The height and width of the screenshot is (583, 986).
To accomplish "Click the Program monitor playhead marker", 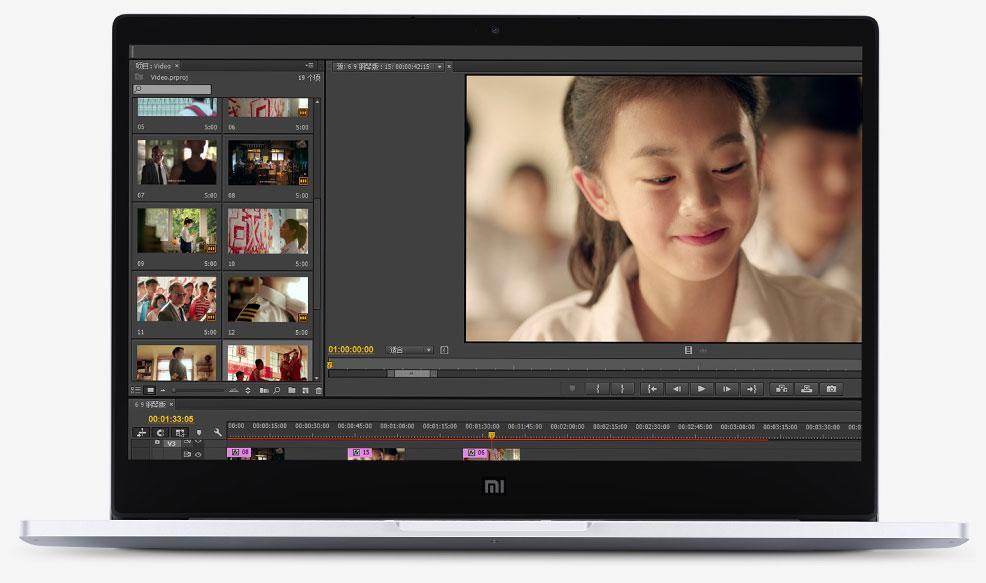I will click(330, 364).
